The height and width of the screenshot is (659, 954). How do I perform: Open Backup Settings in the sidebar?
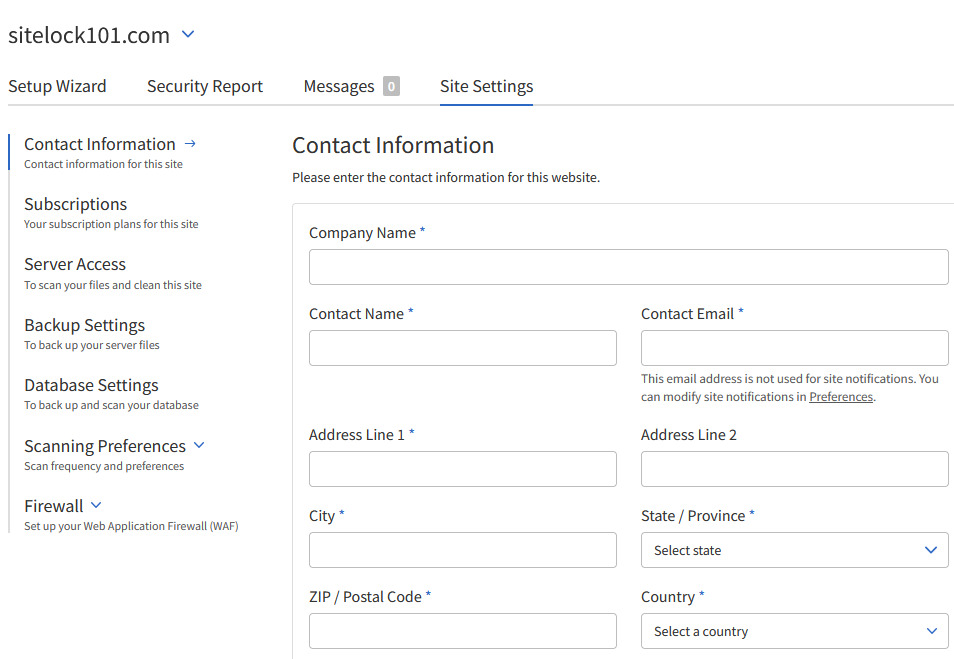(85, 325)
